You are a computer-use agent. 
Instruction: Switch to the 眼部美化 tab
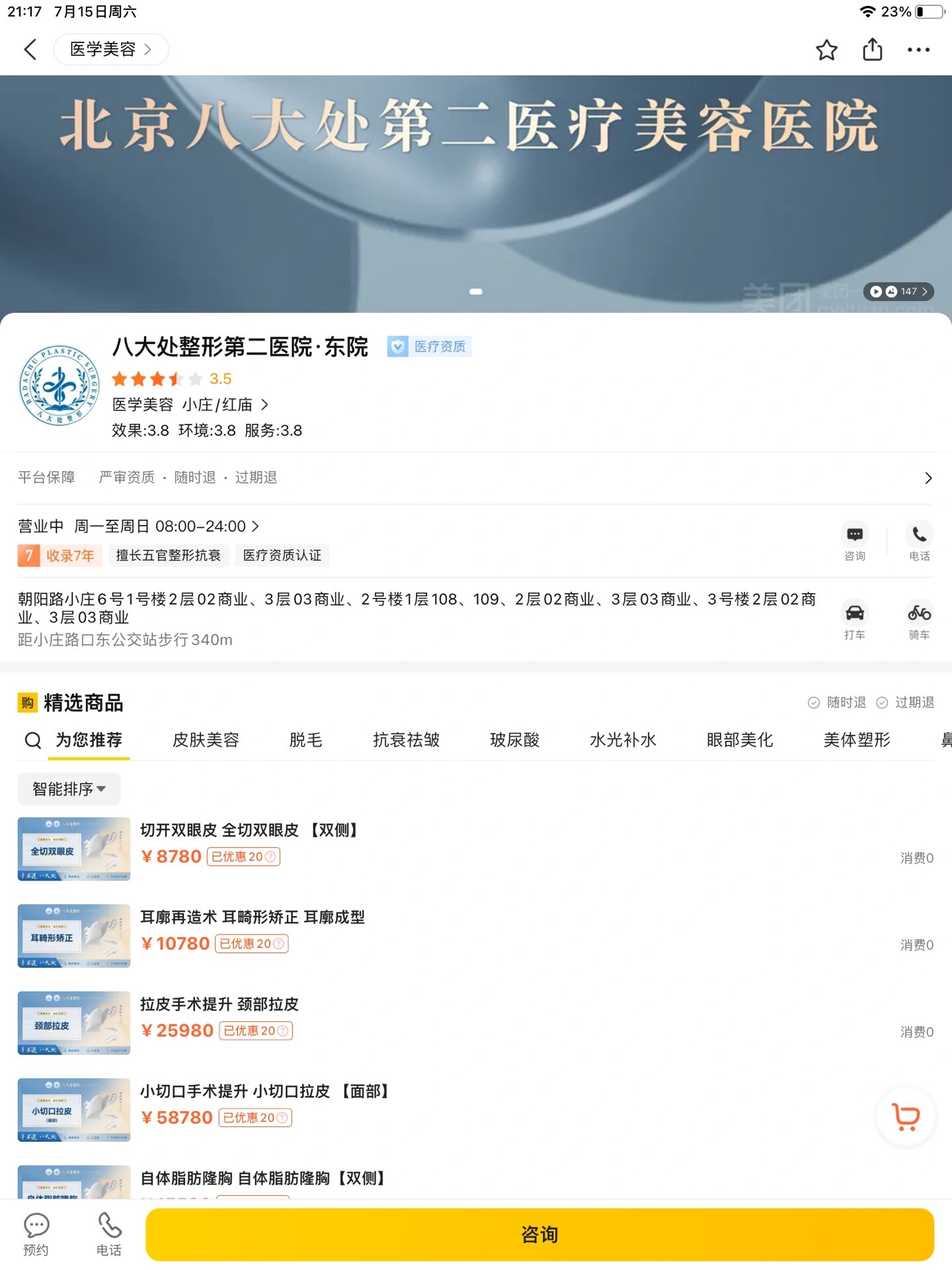tap(740, 740)
